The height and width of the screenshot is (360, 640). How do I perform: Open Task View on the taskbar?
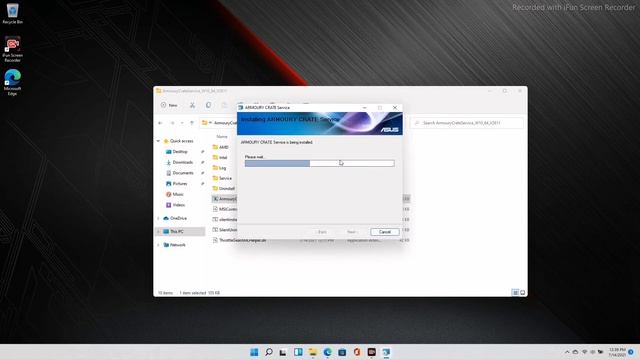(283, 352)
